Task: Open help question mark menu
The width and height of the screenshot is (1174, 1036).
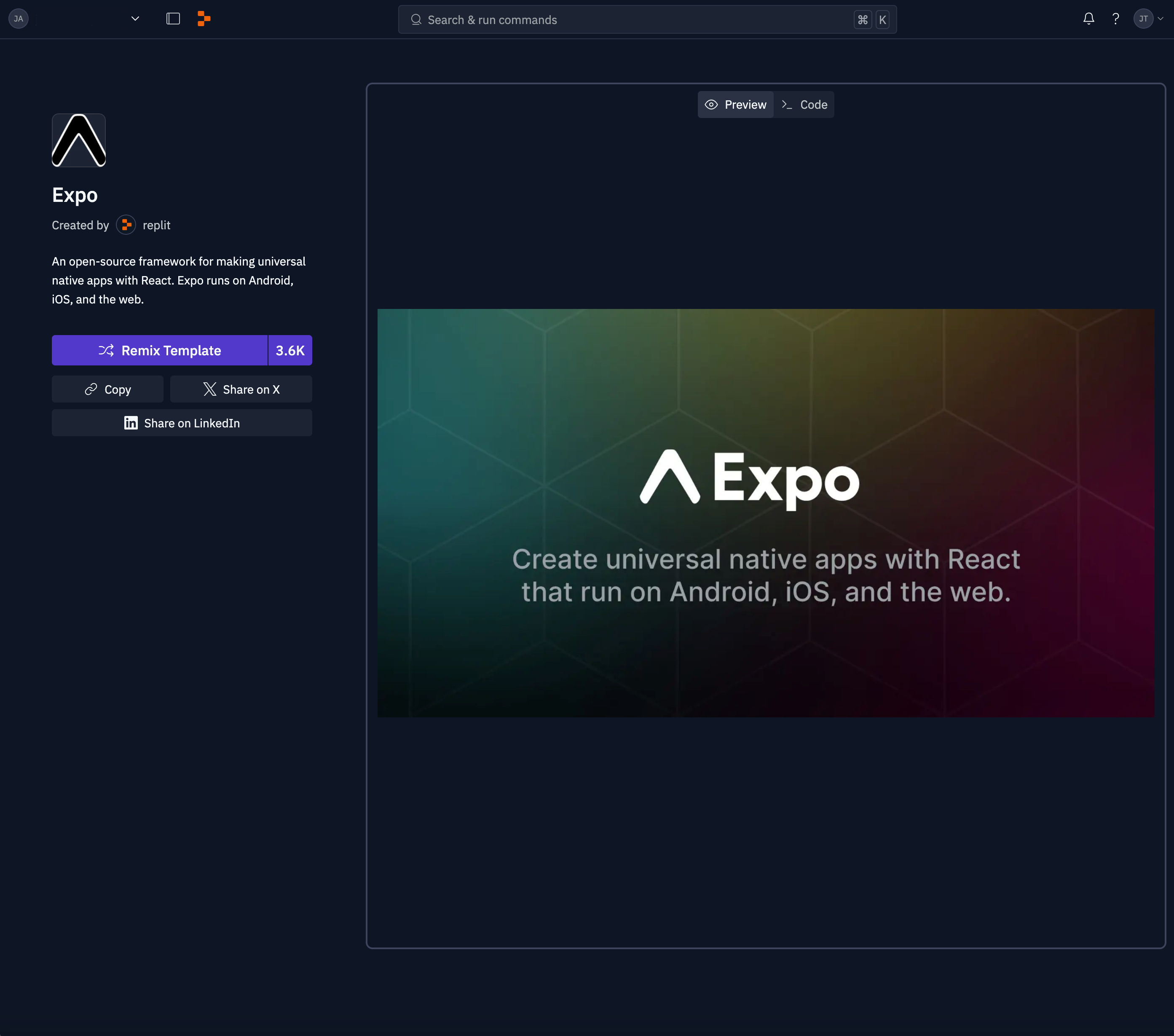Action: point(1115,19)
